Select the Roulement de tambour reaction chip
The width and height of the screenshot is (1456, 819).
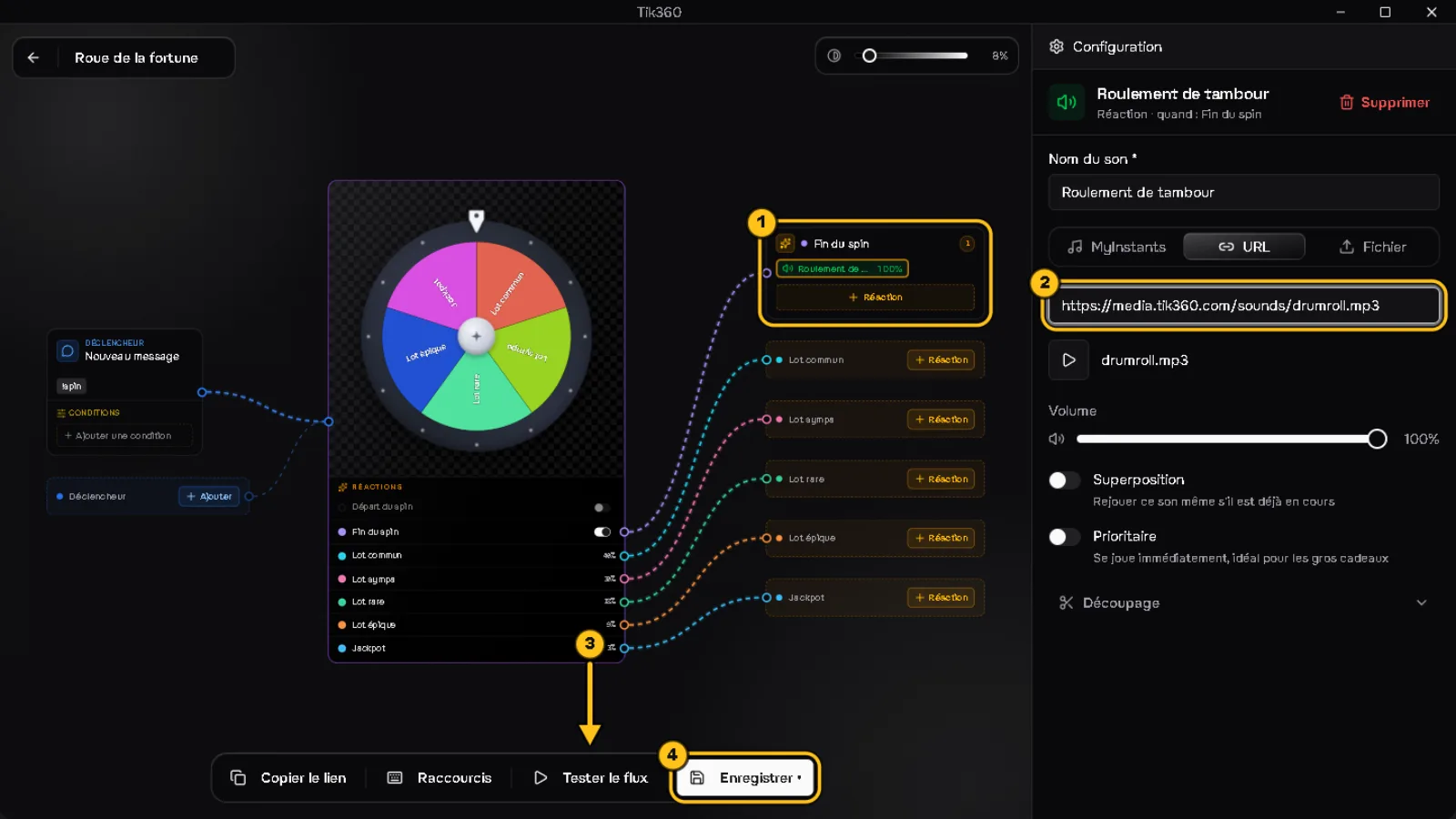[x=842, y=268]
